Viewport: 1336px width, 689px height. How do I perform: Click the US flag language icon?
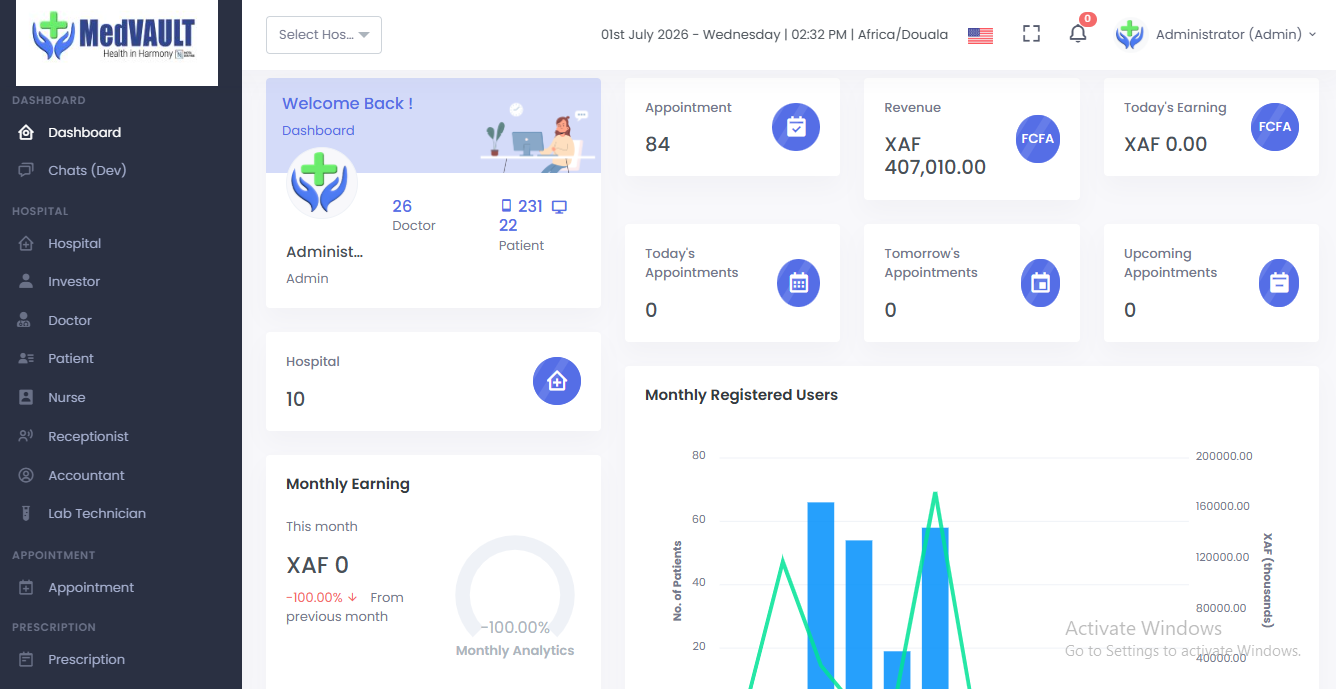(x=980, y=35)
